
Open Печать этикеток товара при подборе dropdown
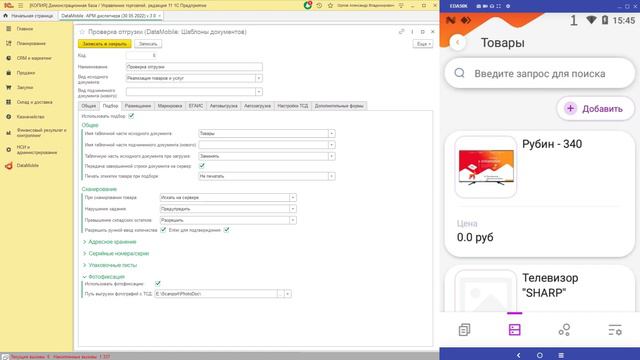(331, 176)
